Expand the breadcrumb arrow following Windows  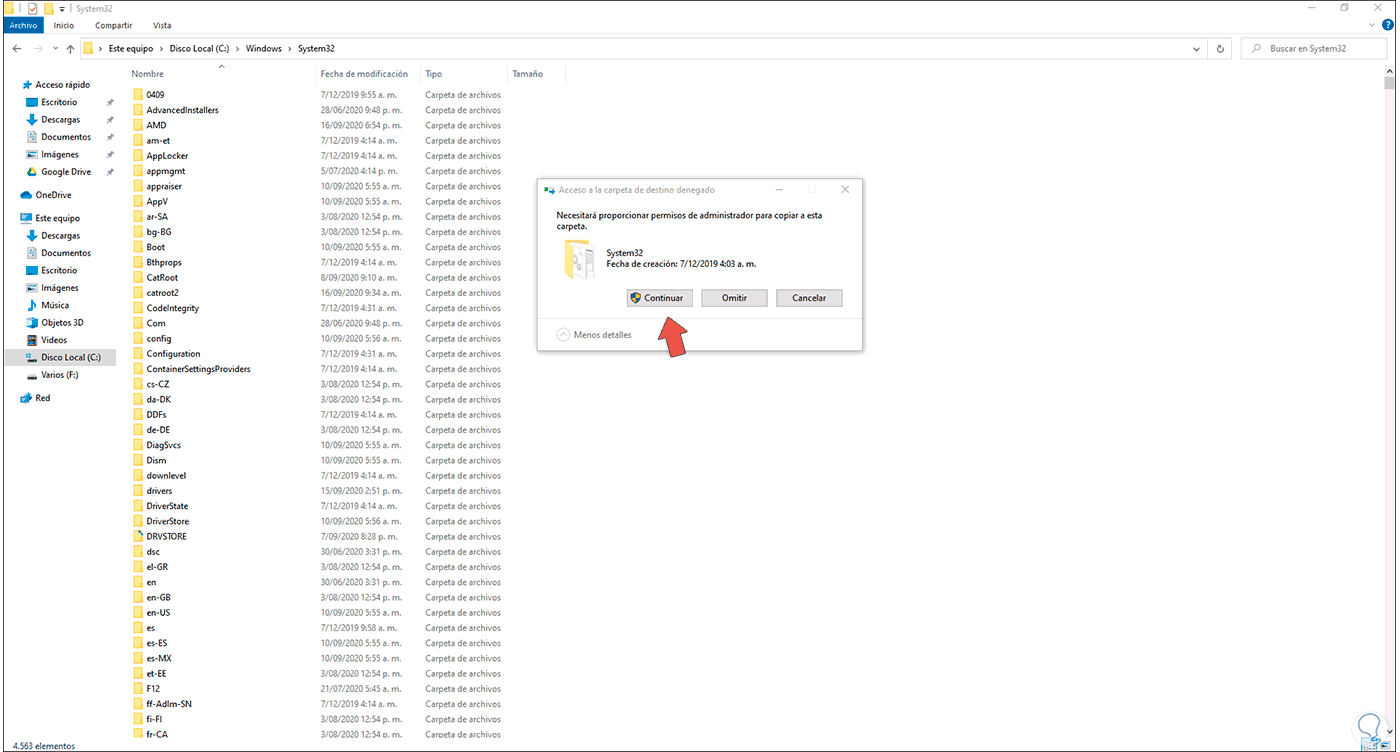289,48
